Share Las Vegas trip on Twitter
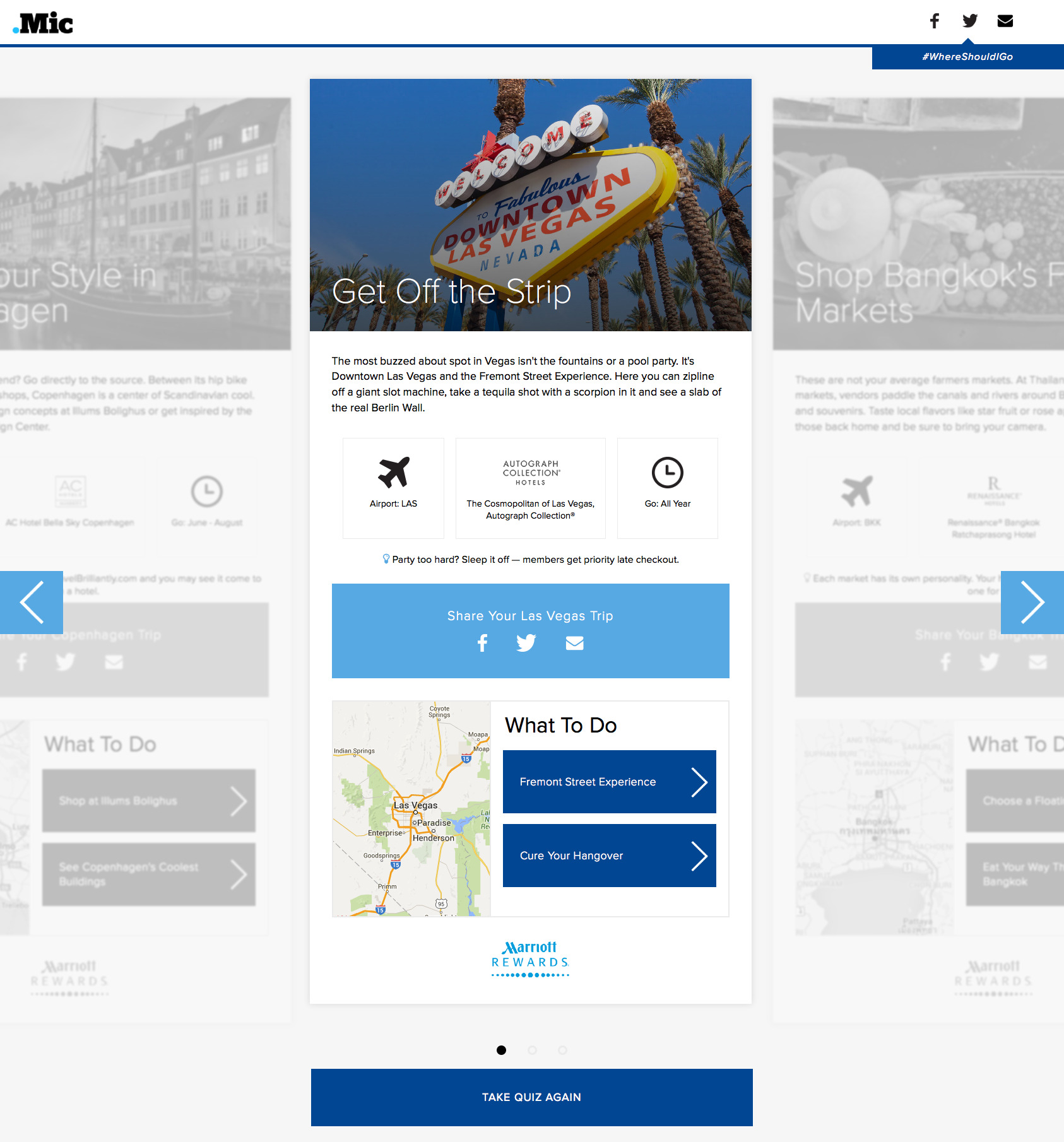The height and width of the screenshot is (1142, 1064). (526, 643)
